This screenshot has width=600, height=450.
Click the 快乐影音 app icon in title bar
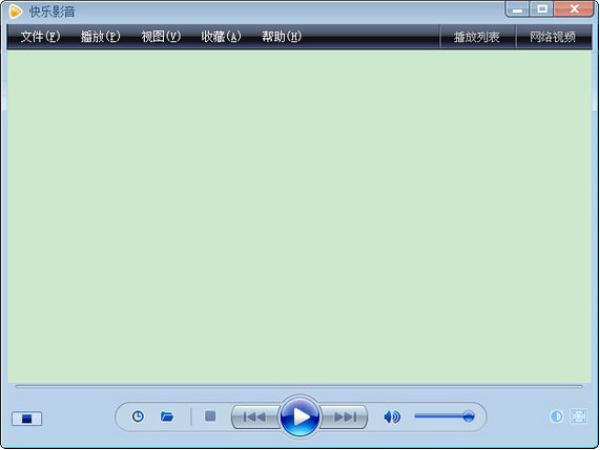(x=16, y=11)
